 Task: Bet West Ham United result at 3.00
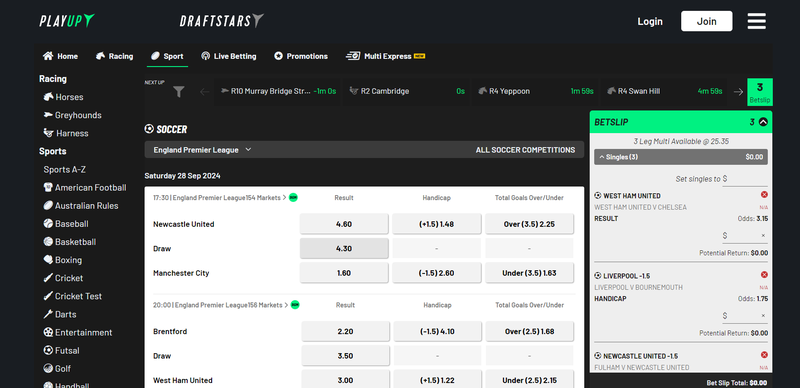click(x=345, y=380)
